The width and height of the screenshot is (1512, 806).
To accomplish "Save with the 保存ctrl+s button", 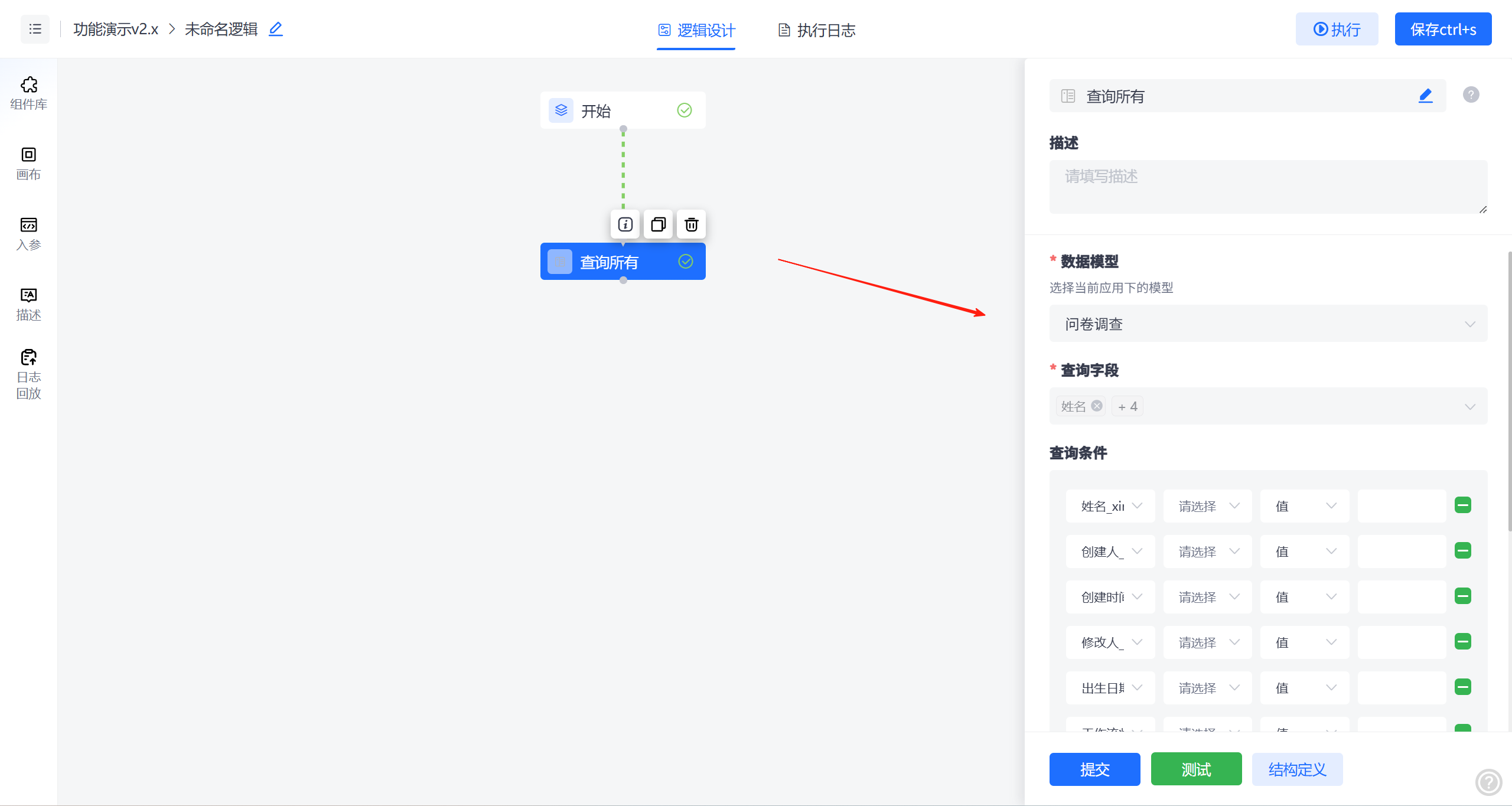I will click(1443, 29).
